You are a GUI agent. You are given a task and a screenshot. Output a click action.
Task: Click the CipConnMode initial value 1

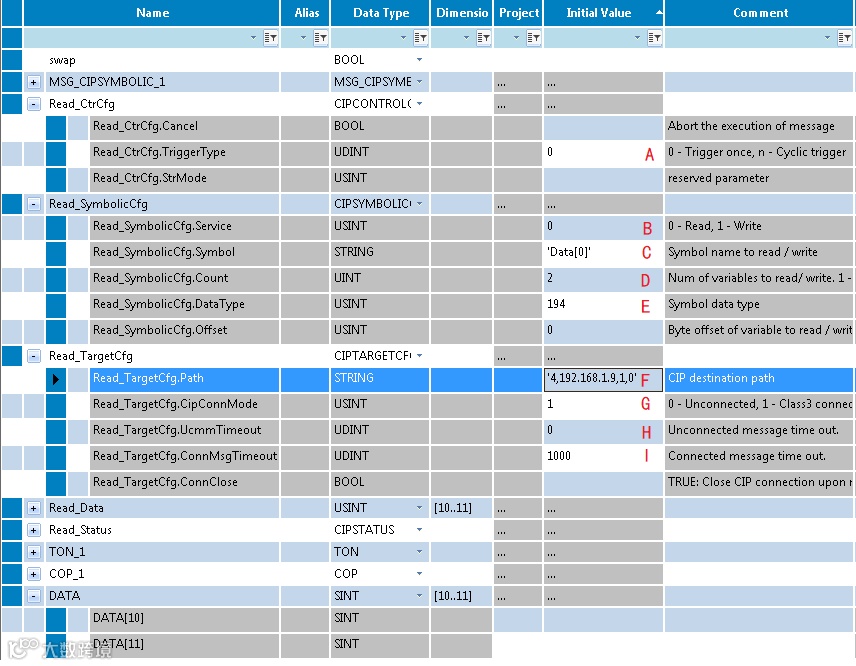pos(550,404)
